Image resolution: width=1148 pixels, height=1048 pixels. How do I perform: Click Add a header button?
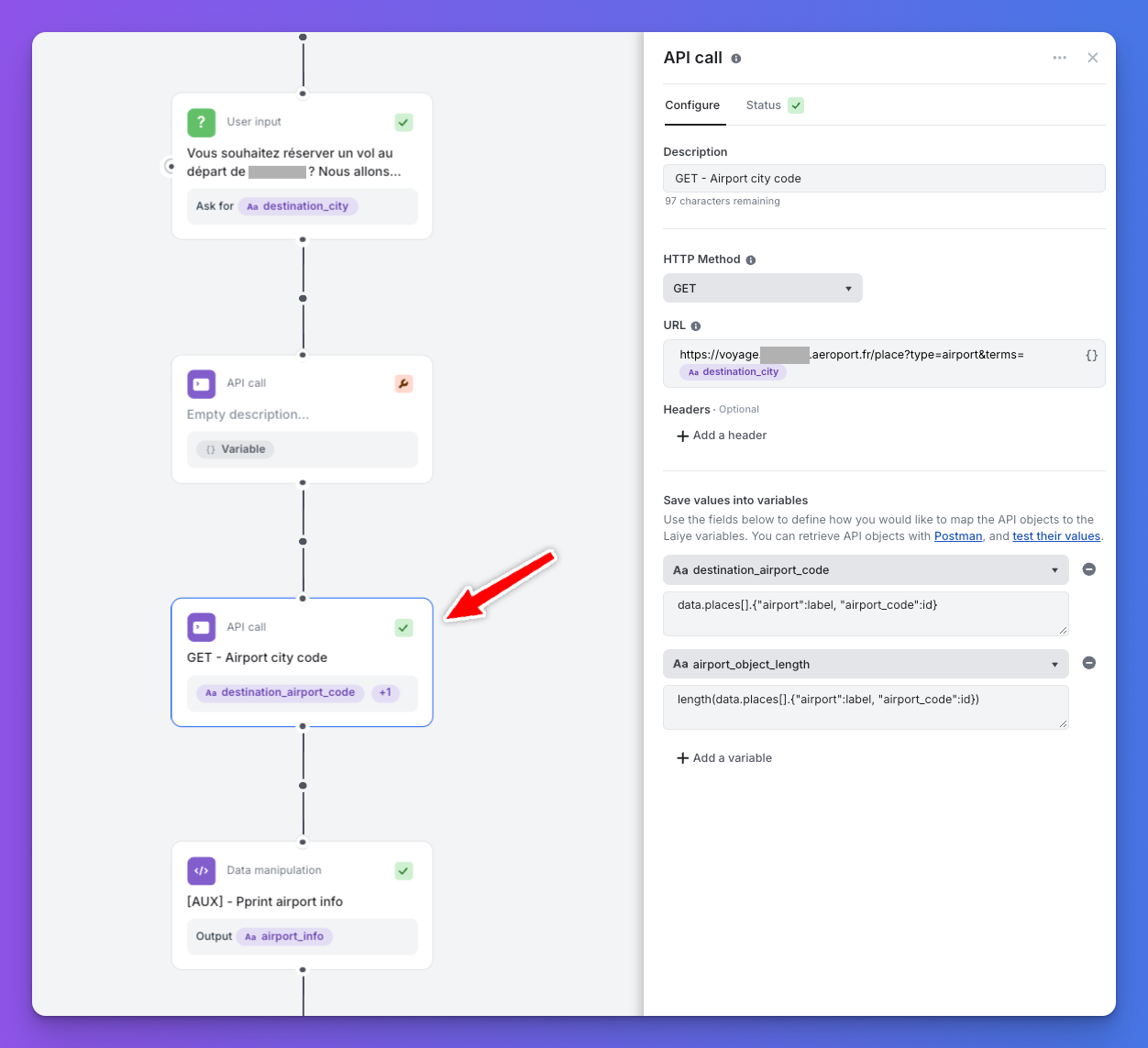722,436
